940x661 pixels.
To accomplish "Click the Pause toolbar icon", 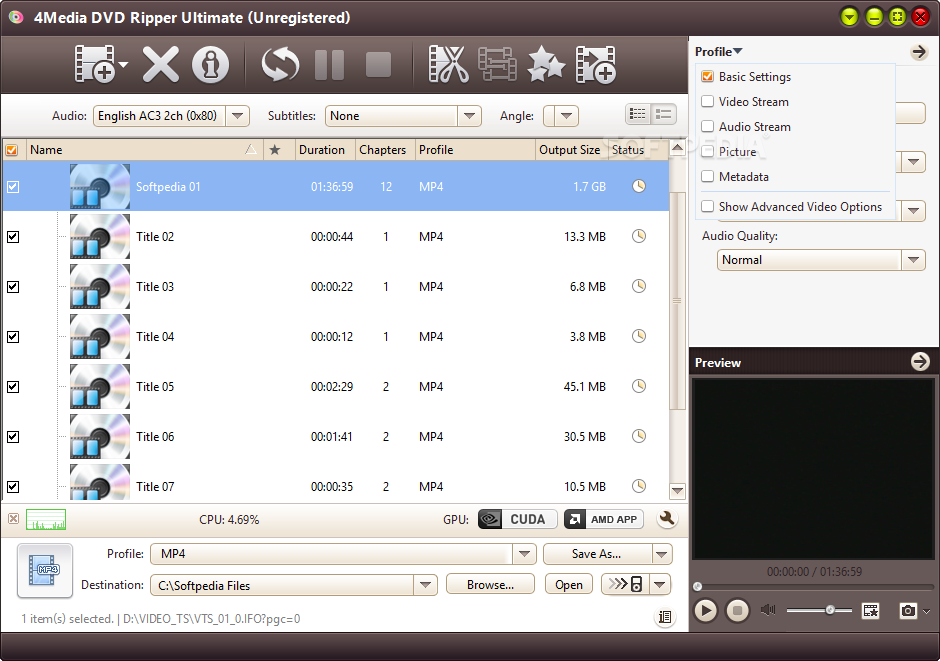I will point(329,65).
